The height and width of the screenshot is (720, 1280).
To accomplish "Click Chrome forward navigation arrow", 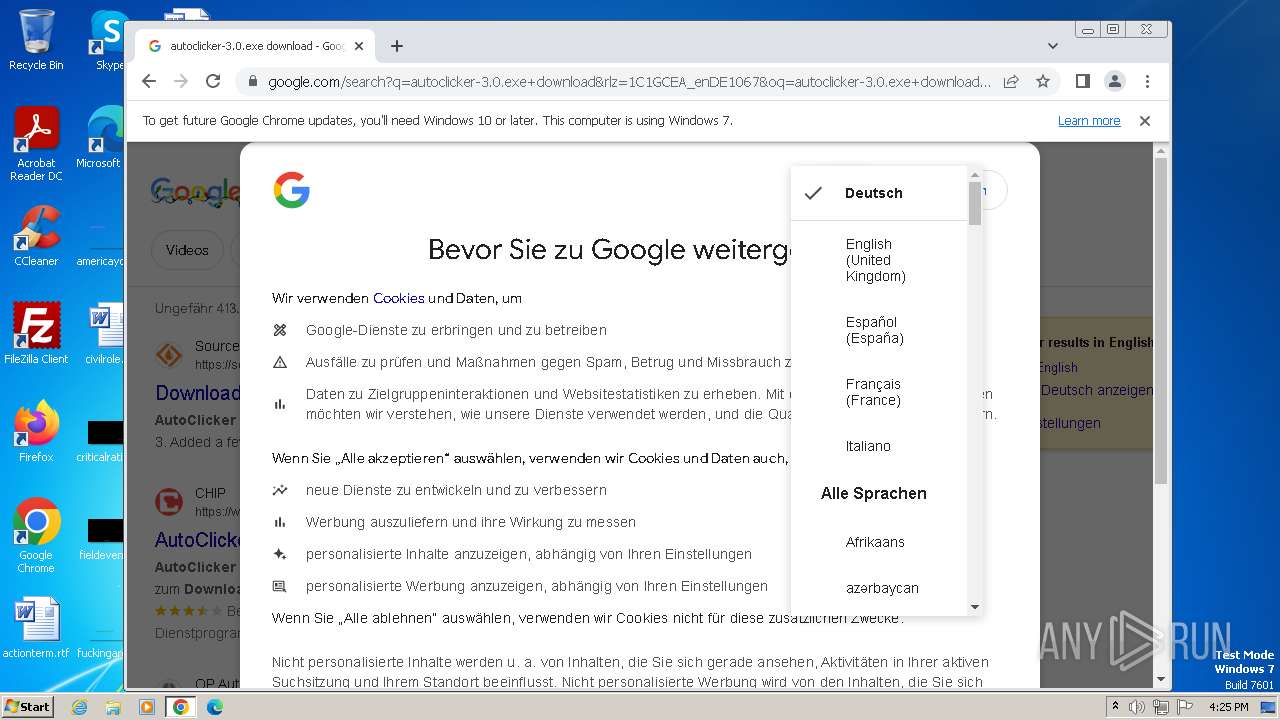I will (x=181, y=81).
